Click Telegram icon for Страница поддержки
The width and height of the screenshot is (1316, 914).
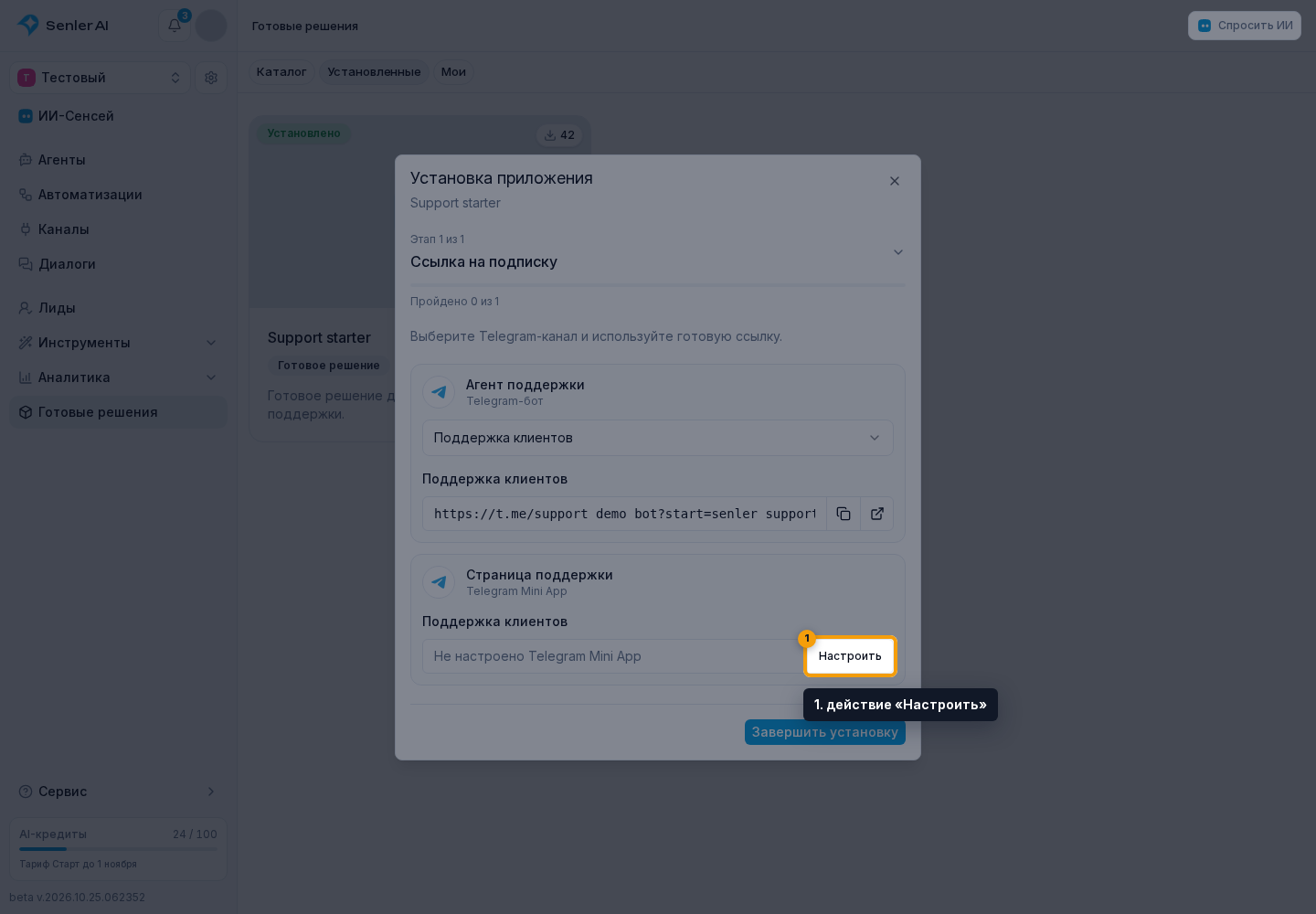[439, 582]
